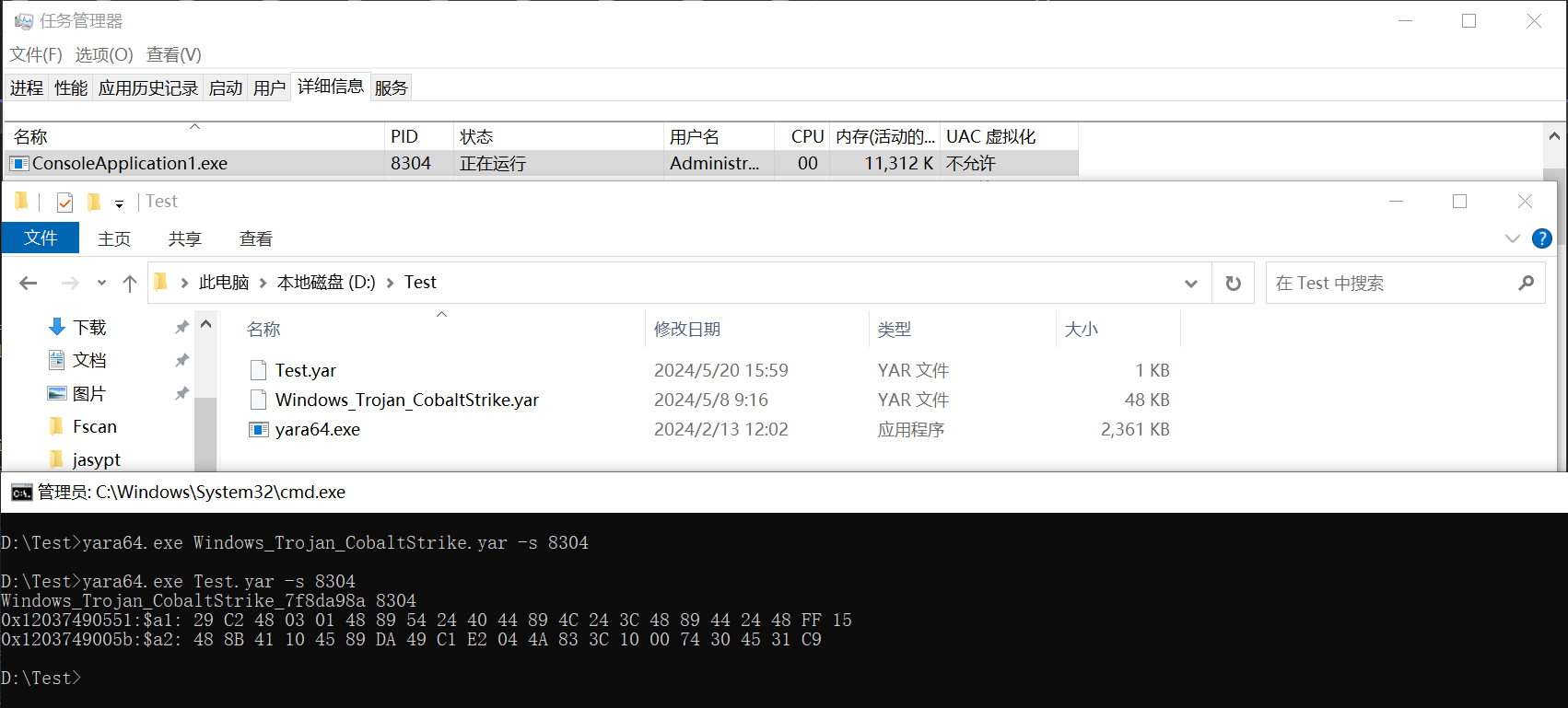The width and height of the screenshot is (1568, 708).
Task: Open the blue 文件 ribbon tab
Action: (x=41, y=238)
